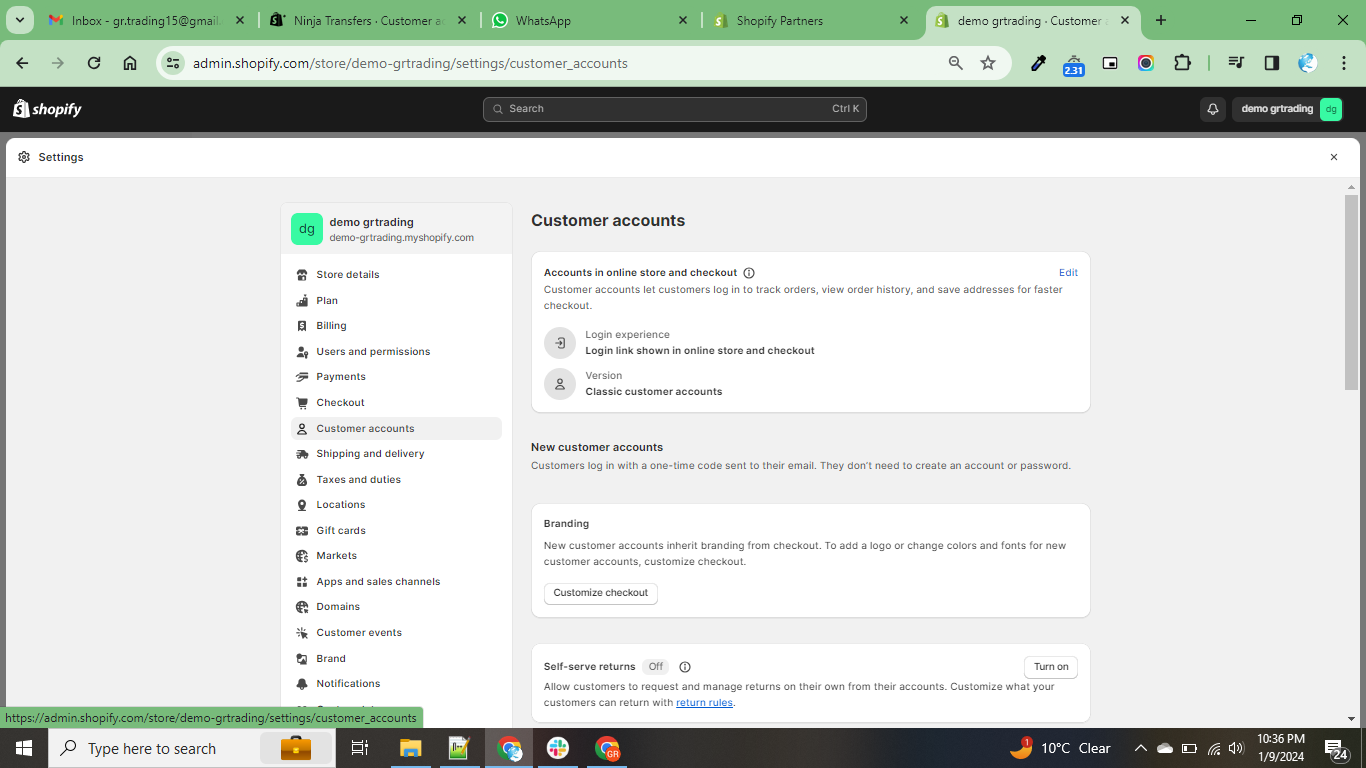The image size is (1366, 768).
Task: Open the notifications bell in Shopify header
Action: click(1213, 109)
